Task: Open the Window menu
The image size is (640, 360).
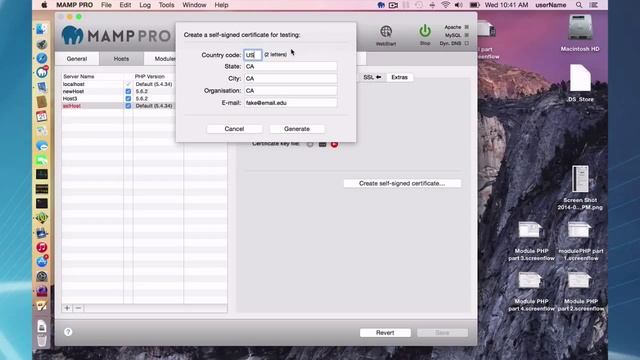Action: coord(194,5)
